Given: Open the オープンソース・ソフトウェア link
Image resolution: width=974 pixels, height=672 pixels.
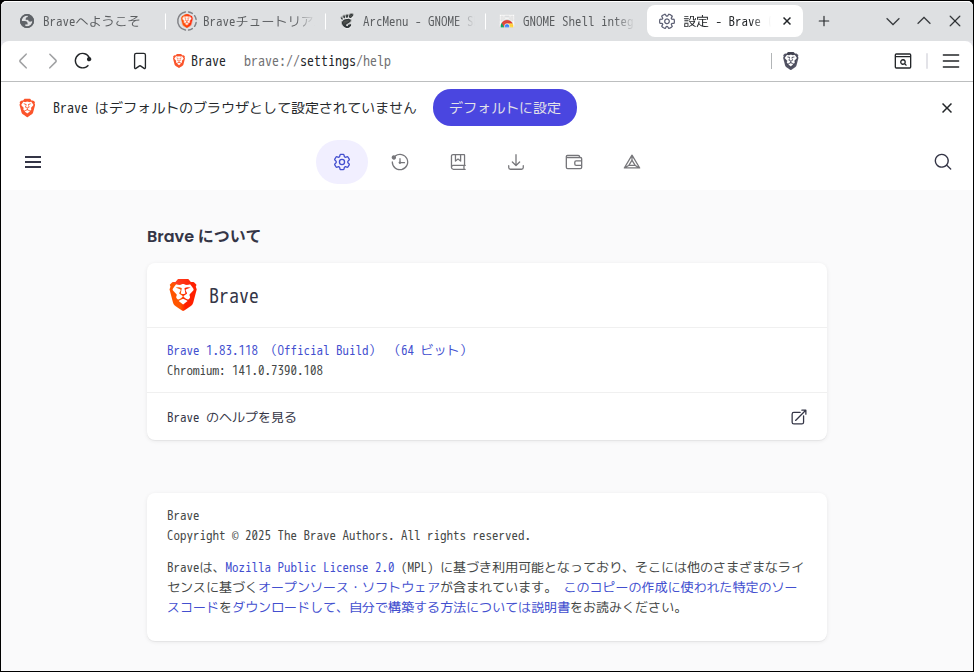Looking at the screenshot, I should coord(348,587).
